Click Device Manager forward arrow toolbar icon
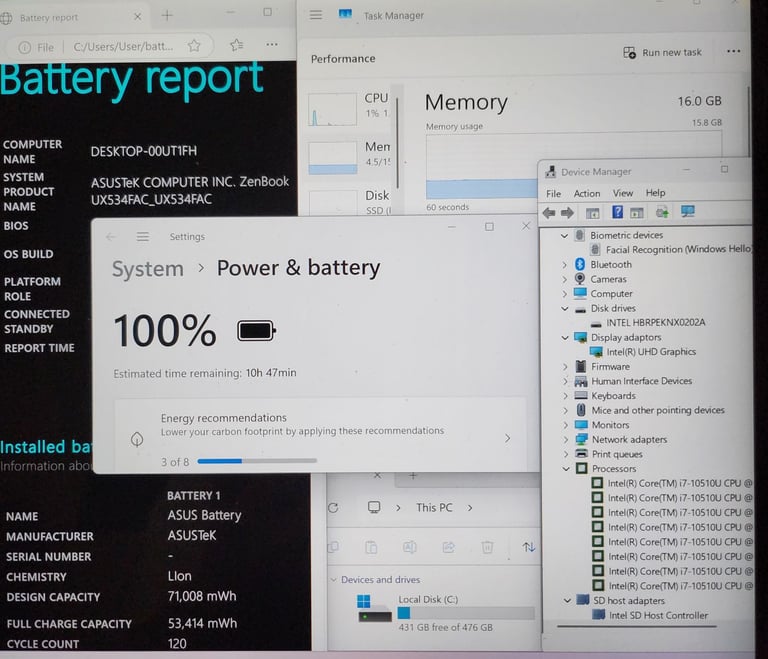This screenshot has width=768, height=659. [567, 213]
